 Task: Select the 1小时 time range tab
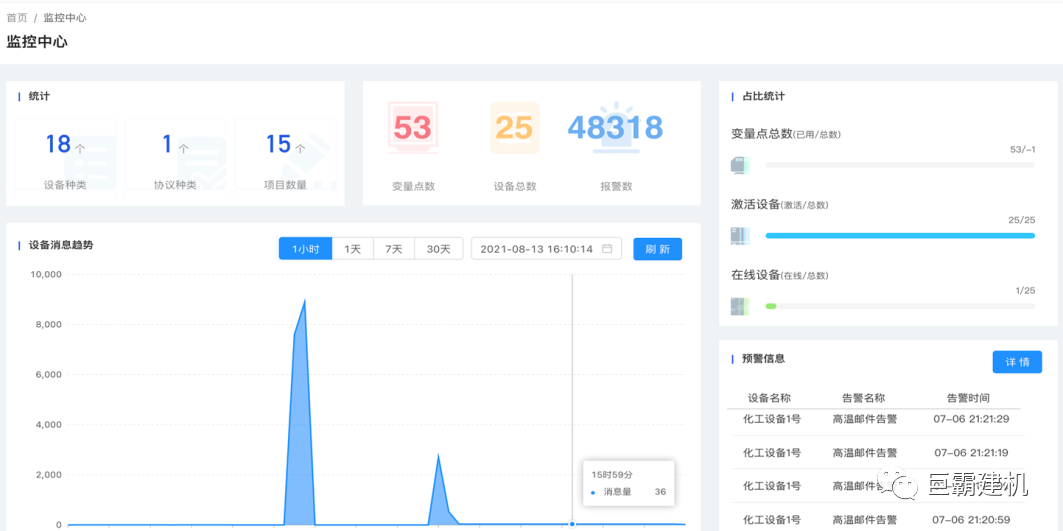(306, 249)
